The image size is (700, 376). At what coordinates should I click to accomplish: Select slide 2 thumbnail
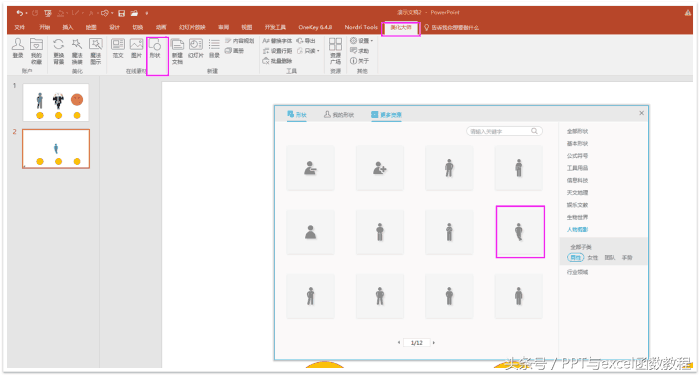(56, 149)
